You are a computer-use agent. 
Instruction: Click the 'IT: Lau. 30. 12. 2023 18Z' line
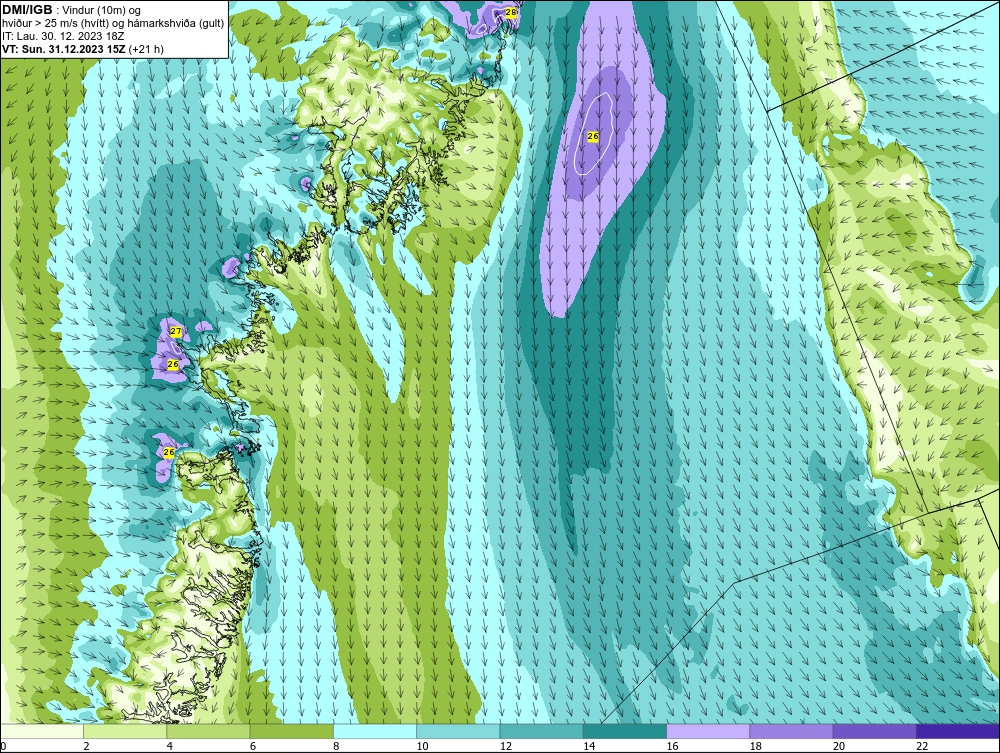[x=63, y=36]
